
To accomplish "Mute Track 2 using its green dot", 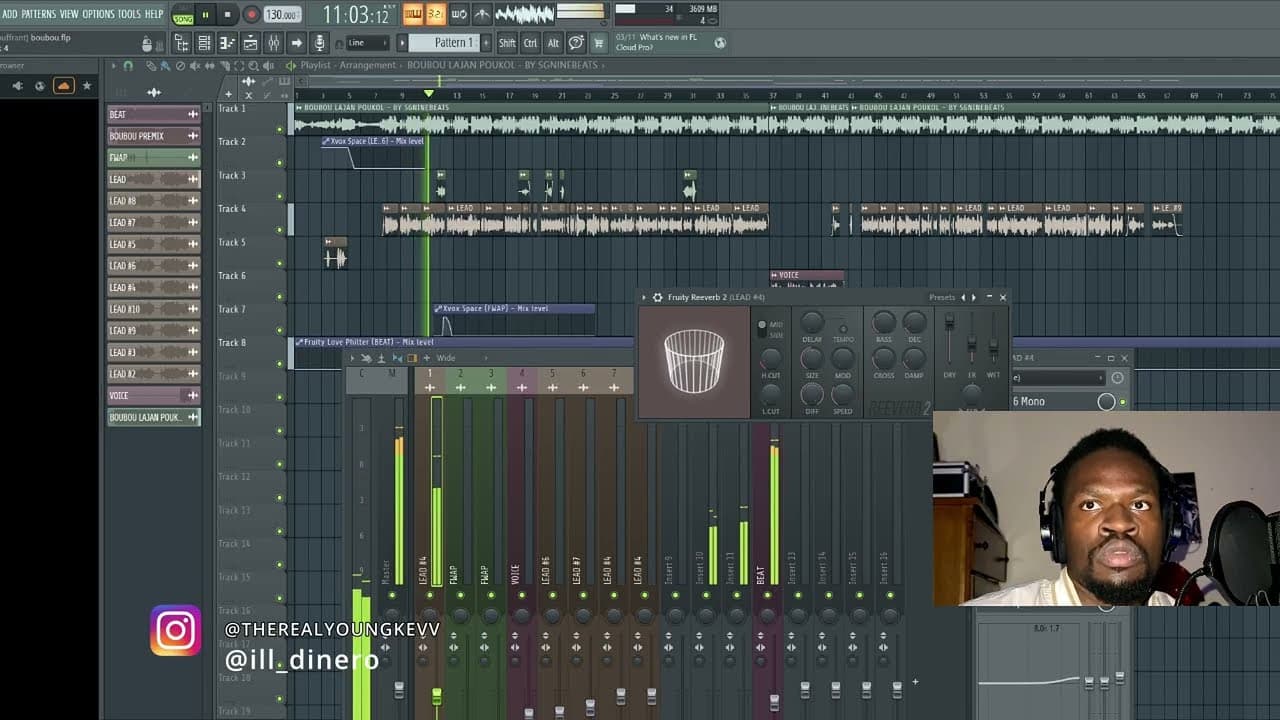I will click(280, 163).
